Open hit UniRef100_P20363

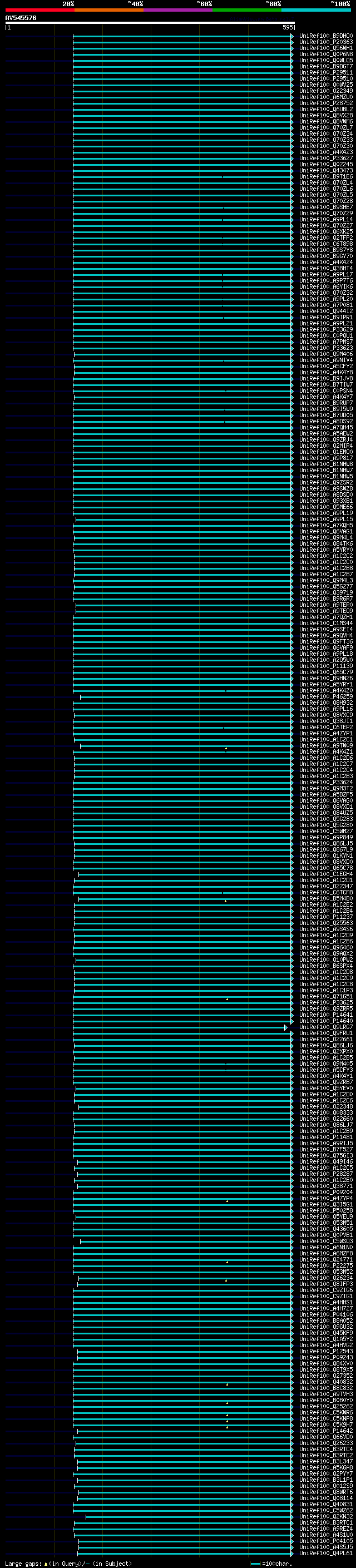326,42
